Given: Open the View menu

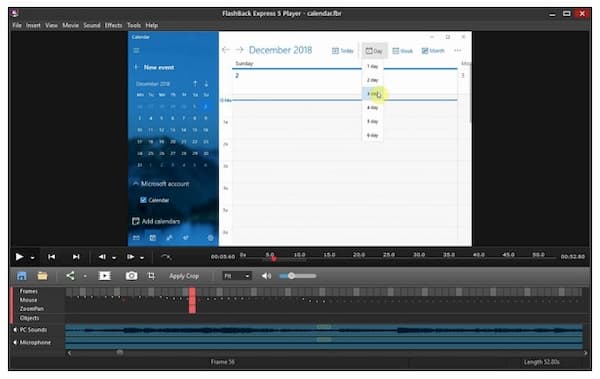Looking at the screenshot, I should tap(51, 25).
